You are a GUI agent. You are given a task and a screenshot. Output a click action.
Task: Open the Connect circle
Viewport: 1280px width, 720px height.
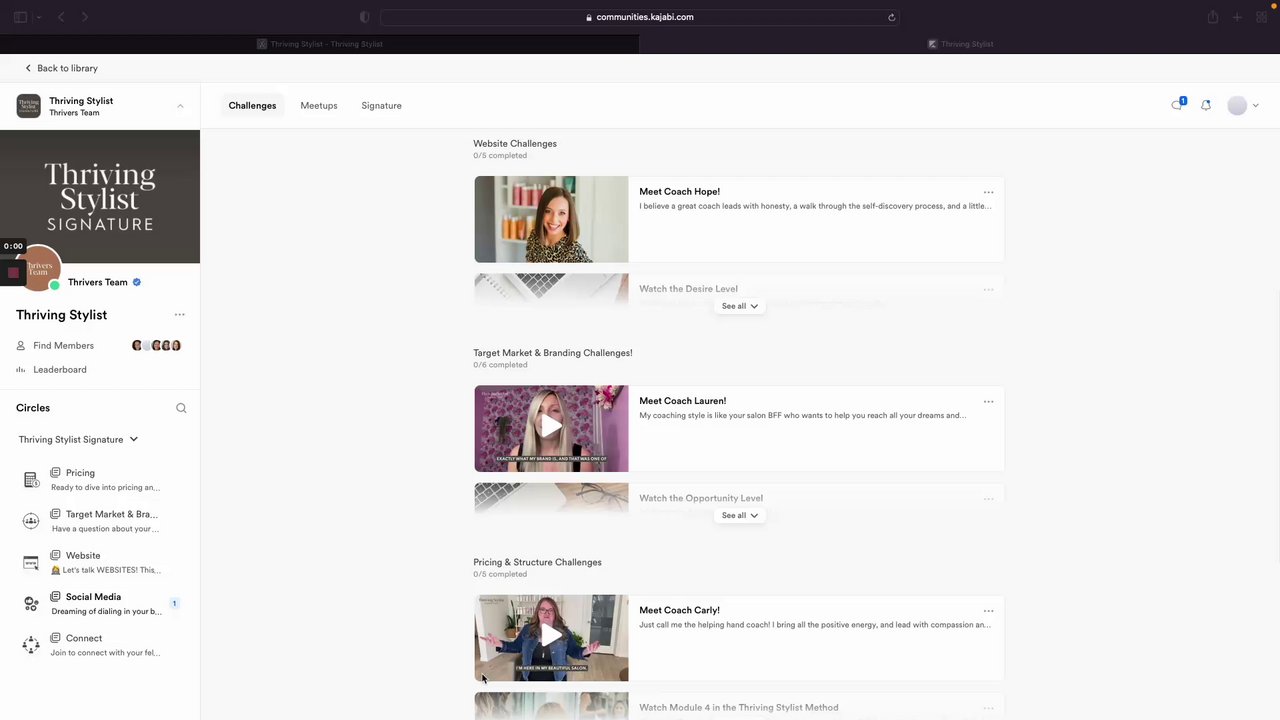click(x=100, y=645)
